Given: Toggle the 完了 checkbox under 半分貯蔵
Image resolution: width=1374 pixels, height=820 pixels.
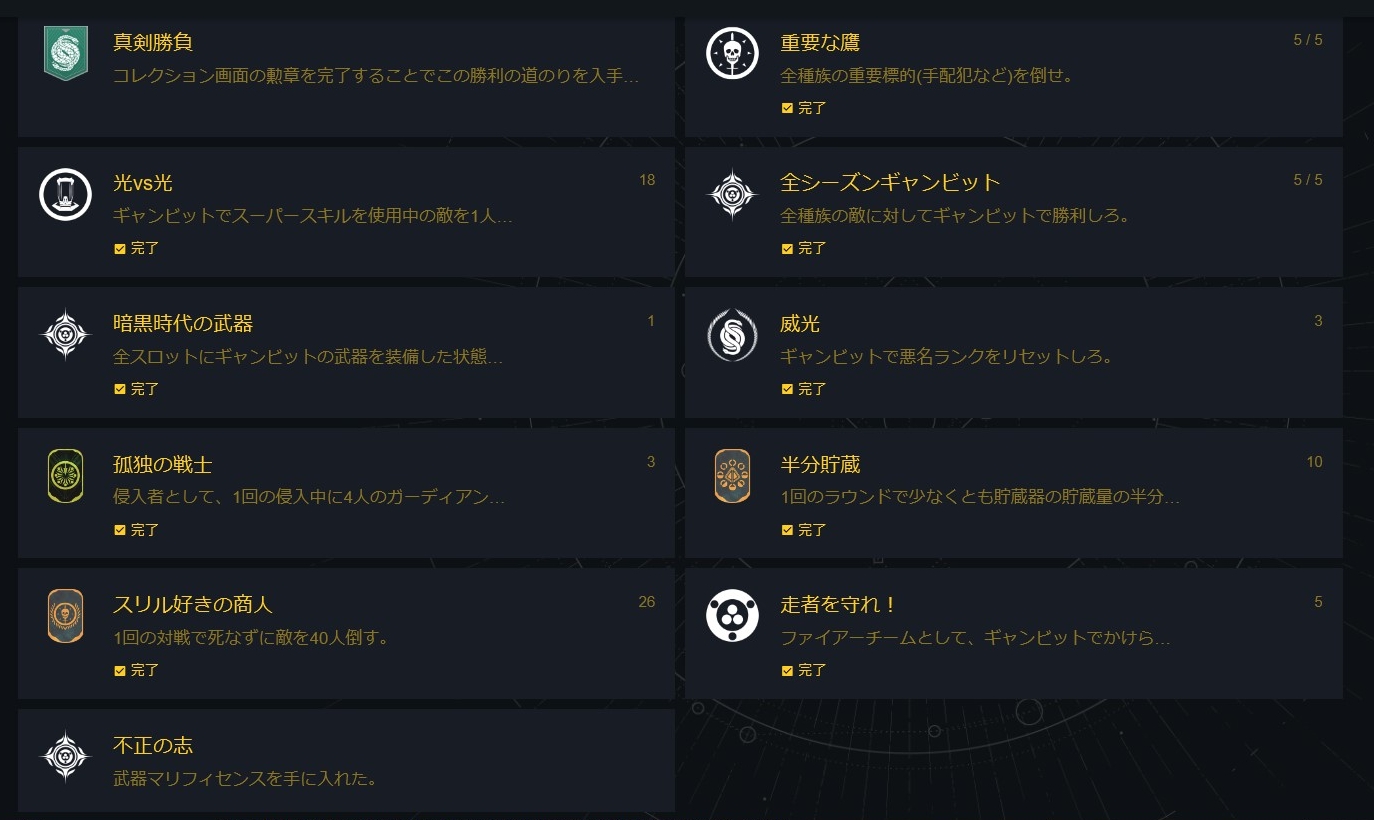Looking at the screenshot, I should (x=787, y=530).
